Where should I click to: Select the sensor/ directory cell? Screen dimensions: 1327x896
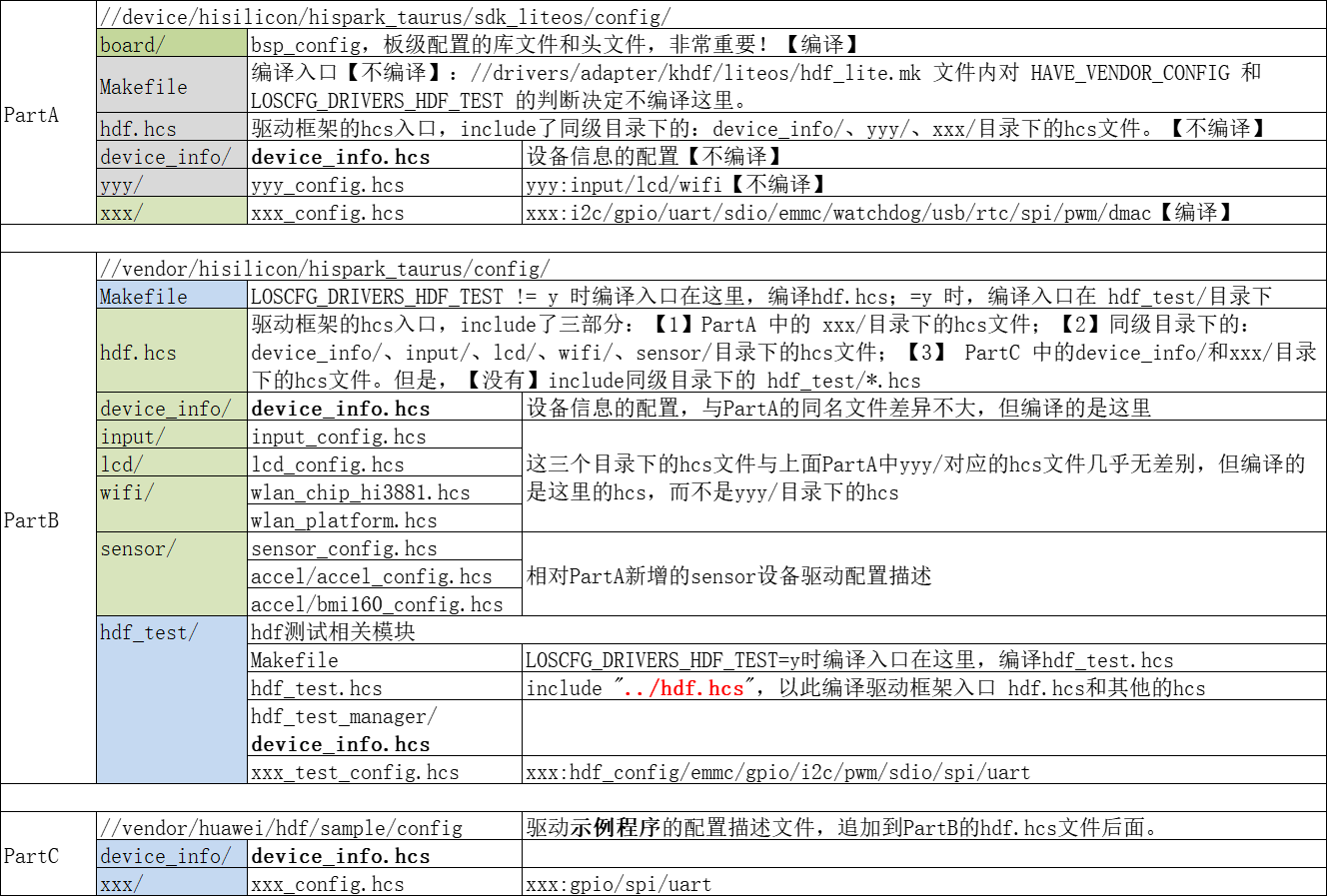[x=172, y=574]
